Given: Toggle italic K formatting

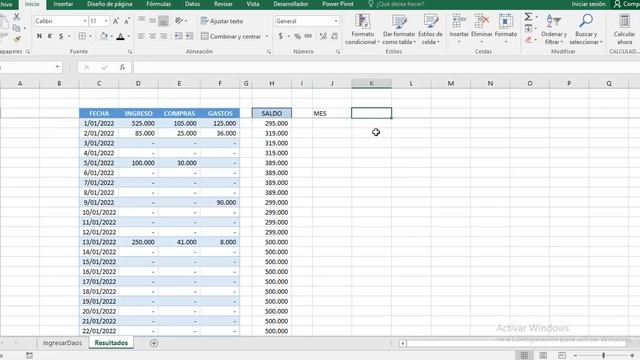Looking at the screenshot, I should 50,36.
